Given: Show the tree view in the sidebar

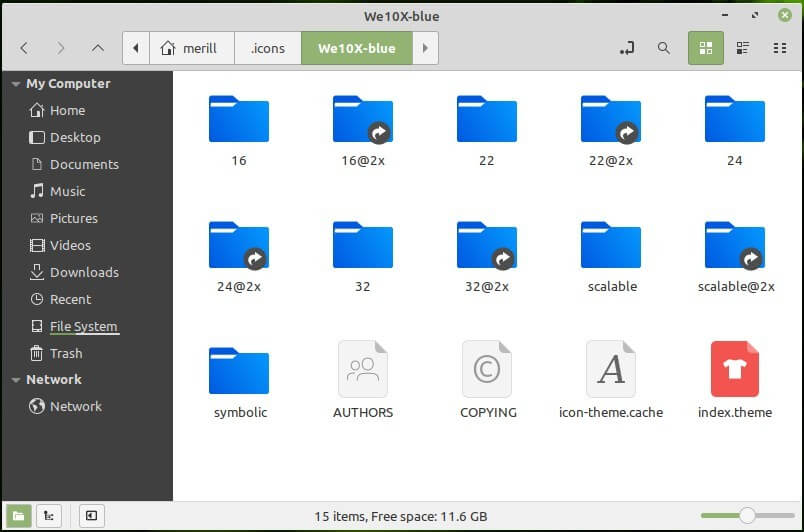Looking at the screenshot, I should [x=48, y=516].
